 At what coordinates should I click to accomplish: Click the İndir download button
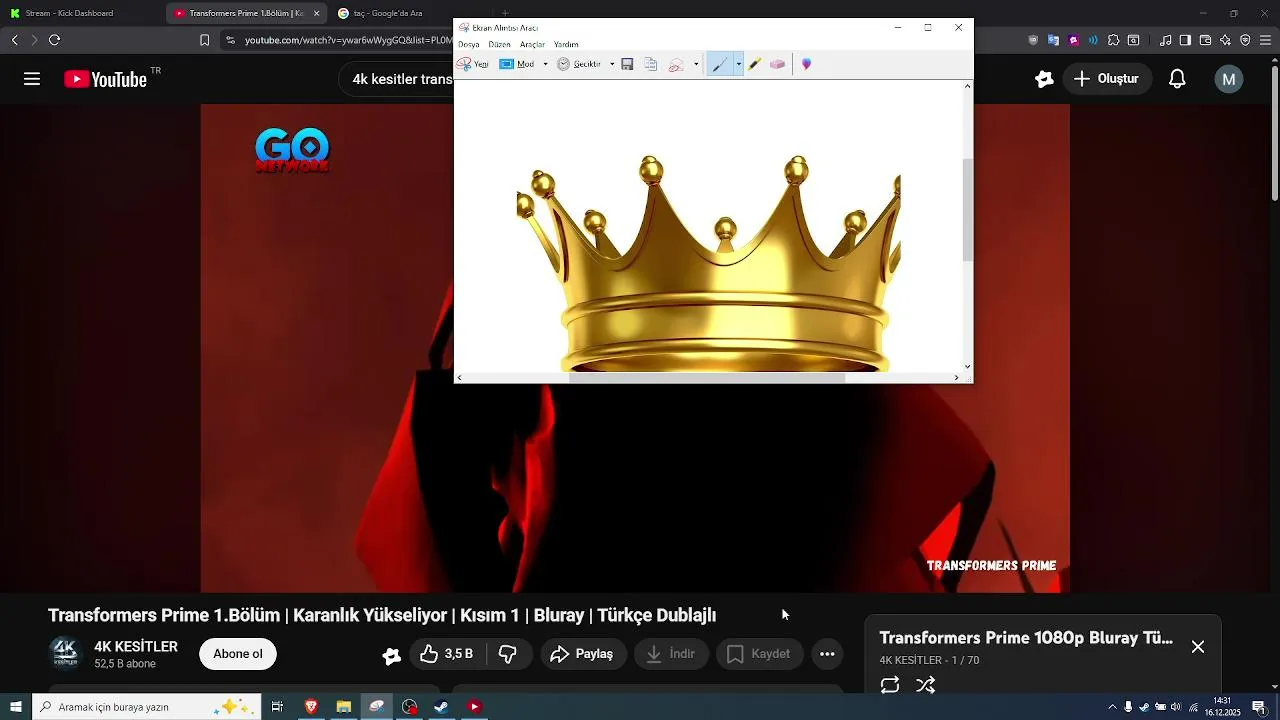(x=671, y=654)
